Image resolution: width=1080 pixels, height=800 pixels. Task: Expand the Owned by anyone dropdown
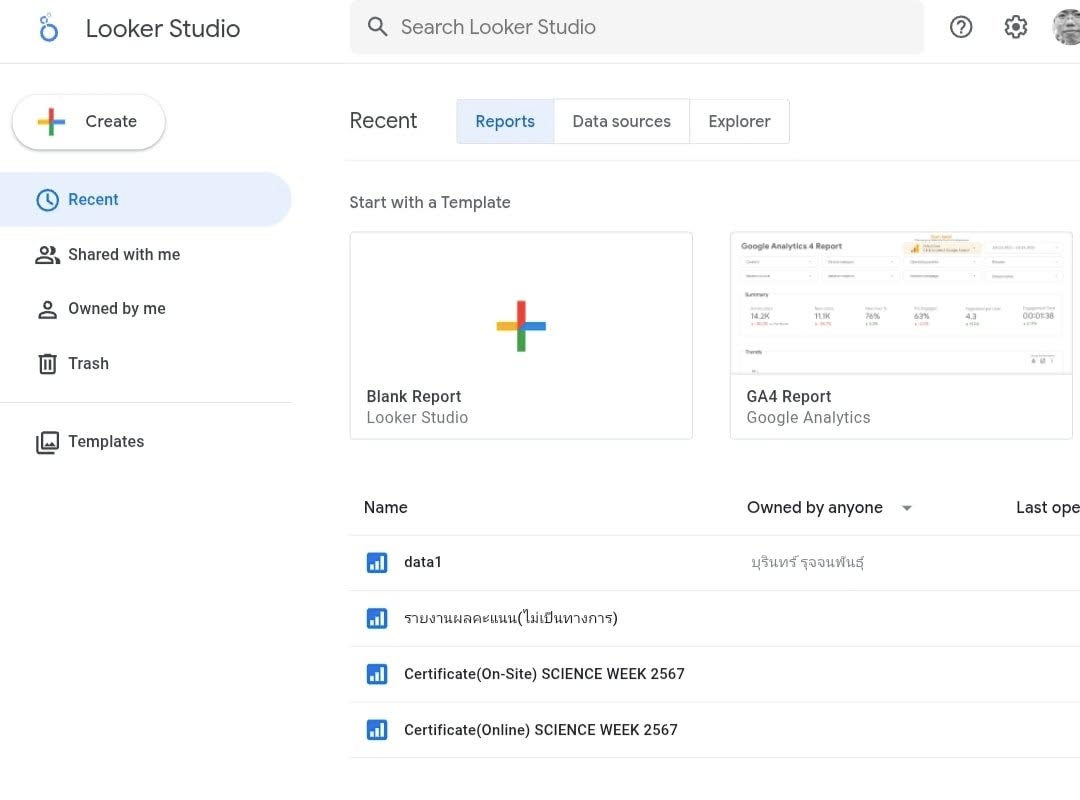tap(907, 508)
